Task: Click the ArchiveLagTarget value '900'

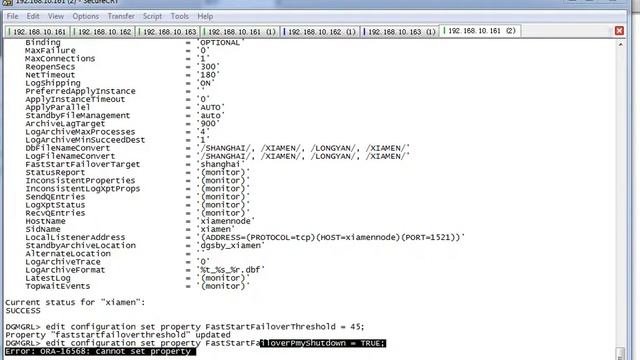Action: point(208,123)
